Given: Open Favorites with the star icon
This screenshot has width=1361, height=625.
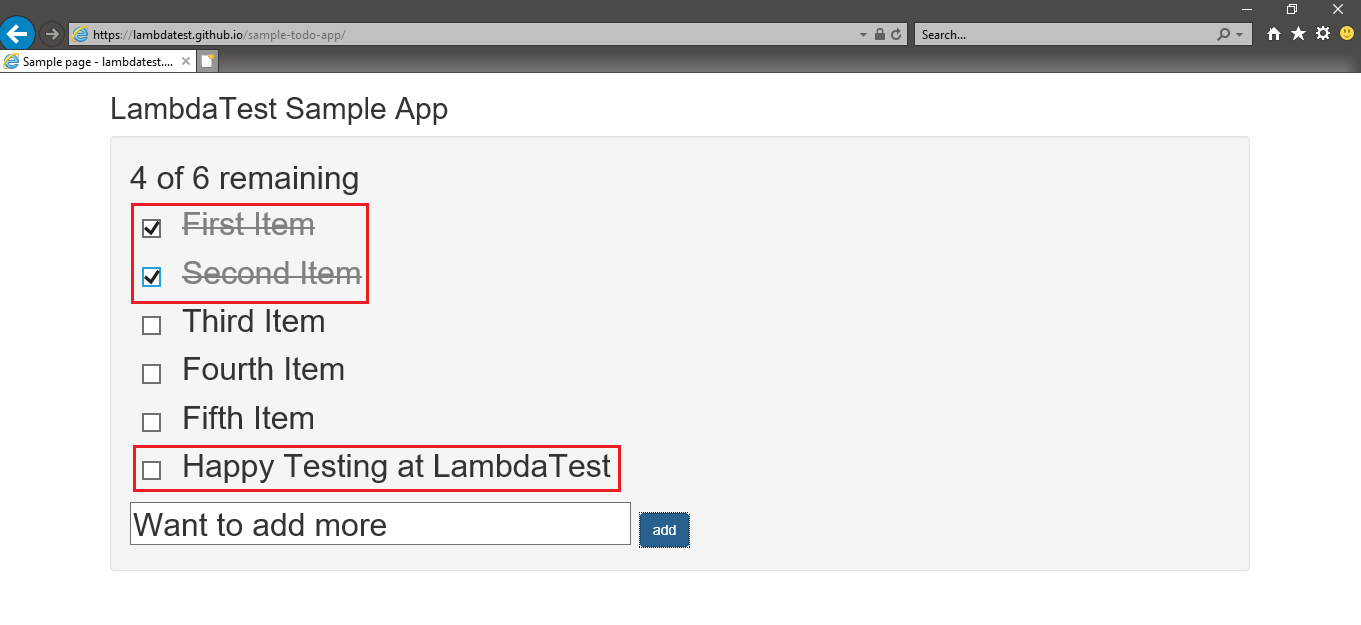Looking at the screenshot, I should tap(1298, 34).
